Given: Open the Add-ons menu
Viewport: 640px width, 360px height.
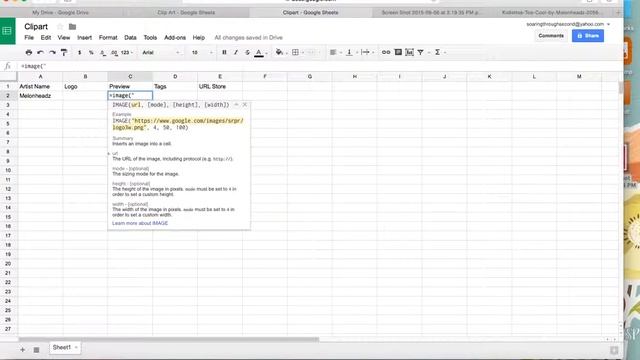Looking at the screenshot, I should pos(175,38).
